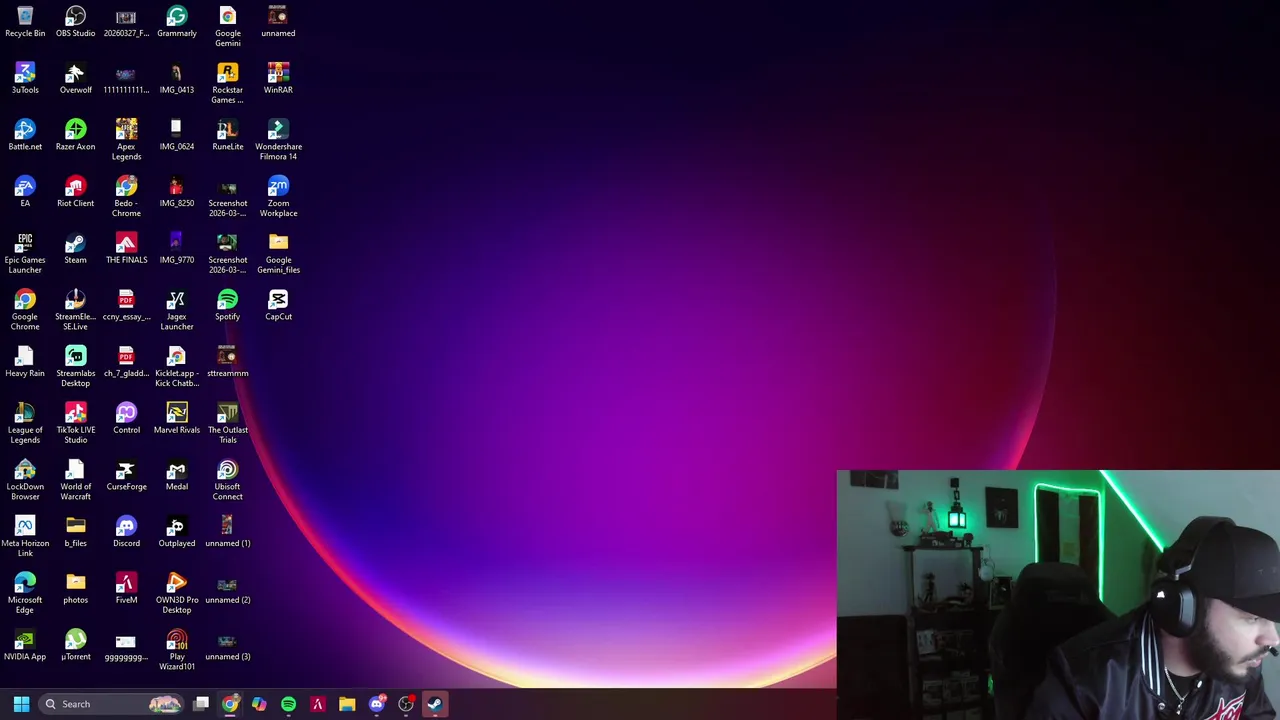Select the Google Chrome desktop shortcut
This screenshot has width=1280, height=720.
25,310
